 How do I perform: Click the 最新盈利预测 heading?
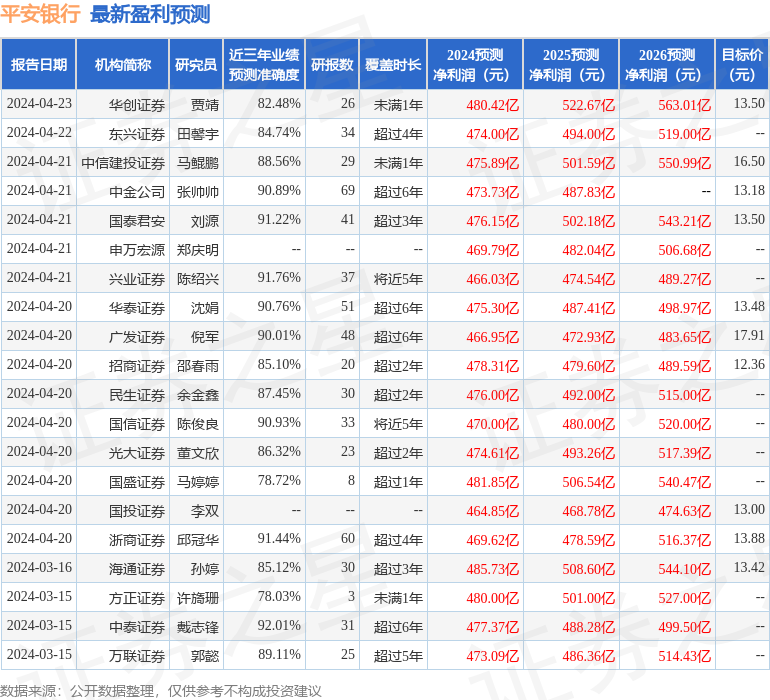pyautogui.click(x=150, y=14)
